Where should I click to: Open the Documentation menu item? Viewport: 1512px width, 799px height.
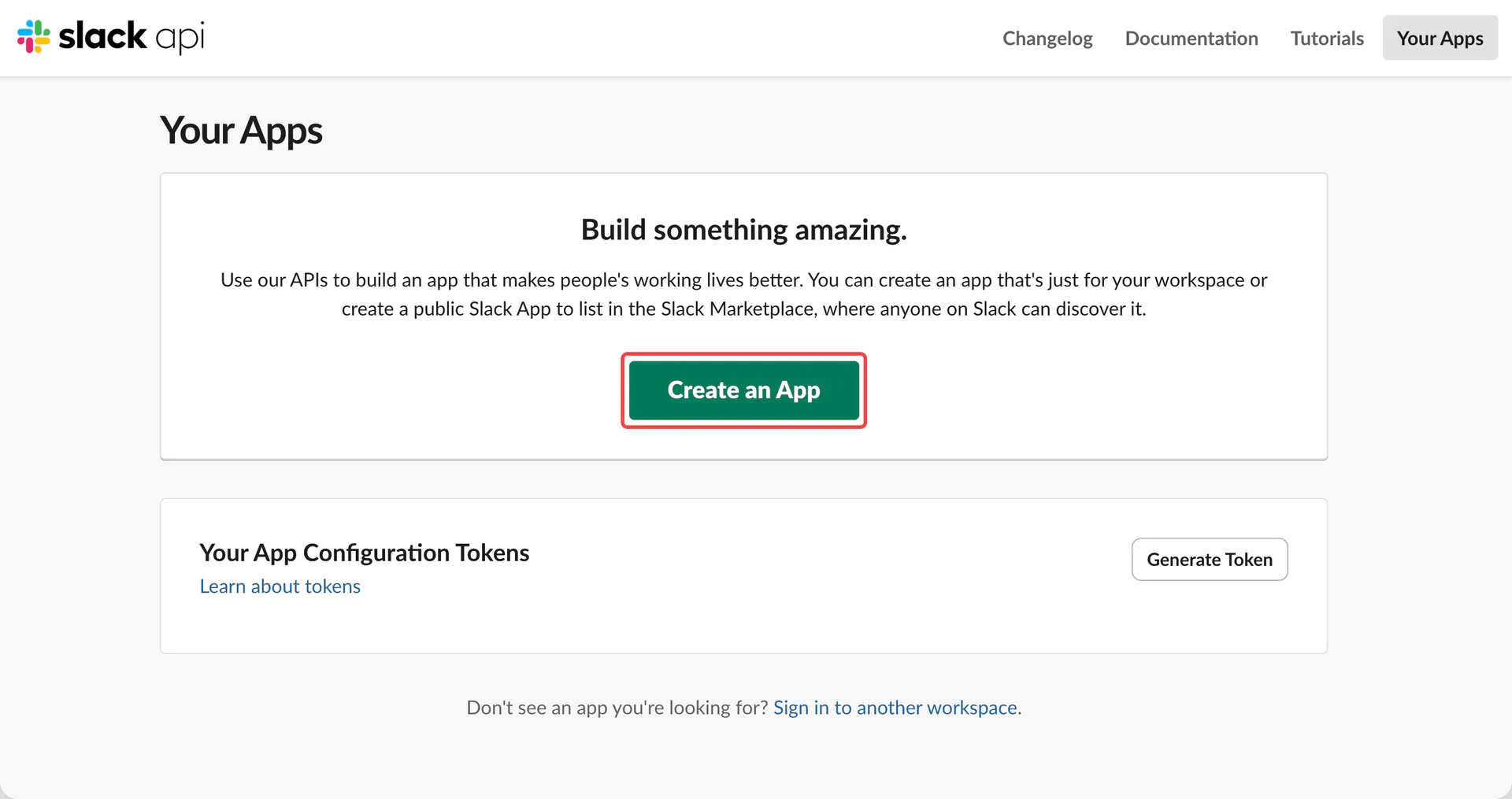tap(1191, 38)
